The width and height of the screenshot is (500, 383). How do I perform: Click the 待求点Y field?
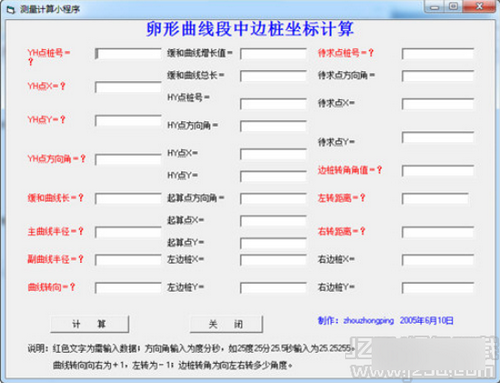(x=438, y=137)
